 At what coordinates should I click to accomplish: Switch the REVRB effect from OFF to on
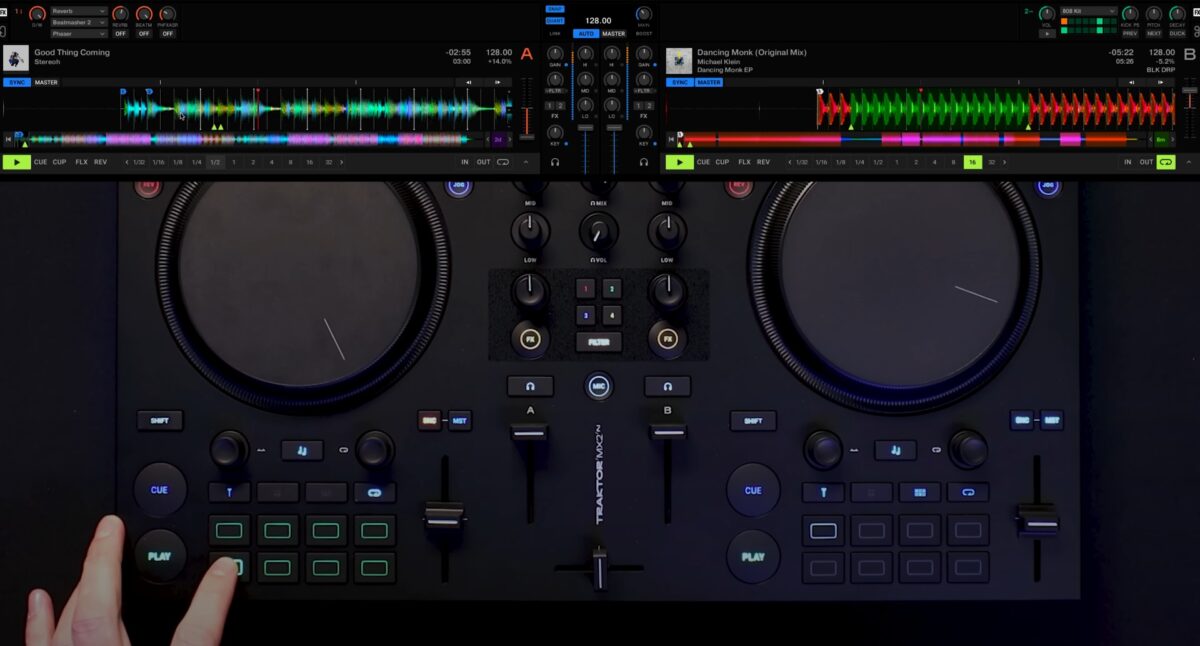(118, 33)
